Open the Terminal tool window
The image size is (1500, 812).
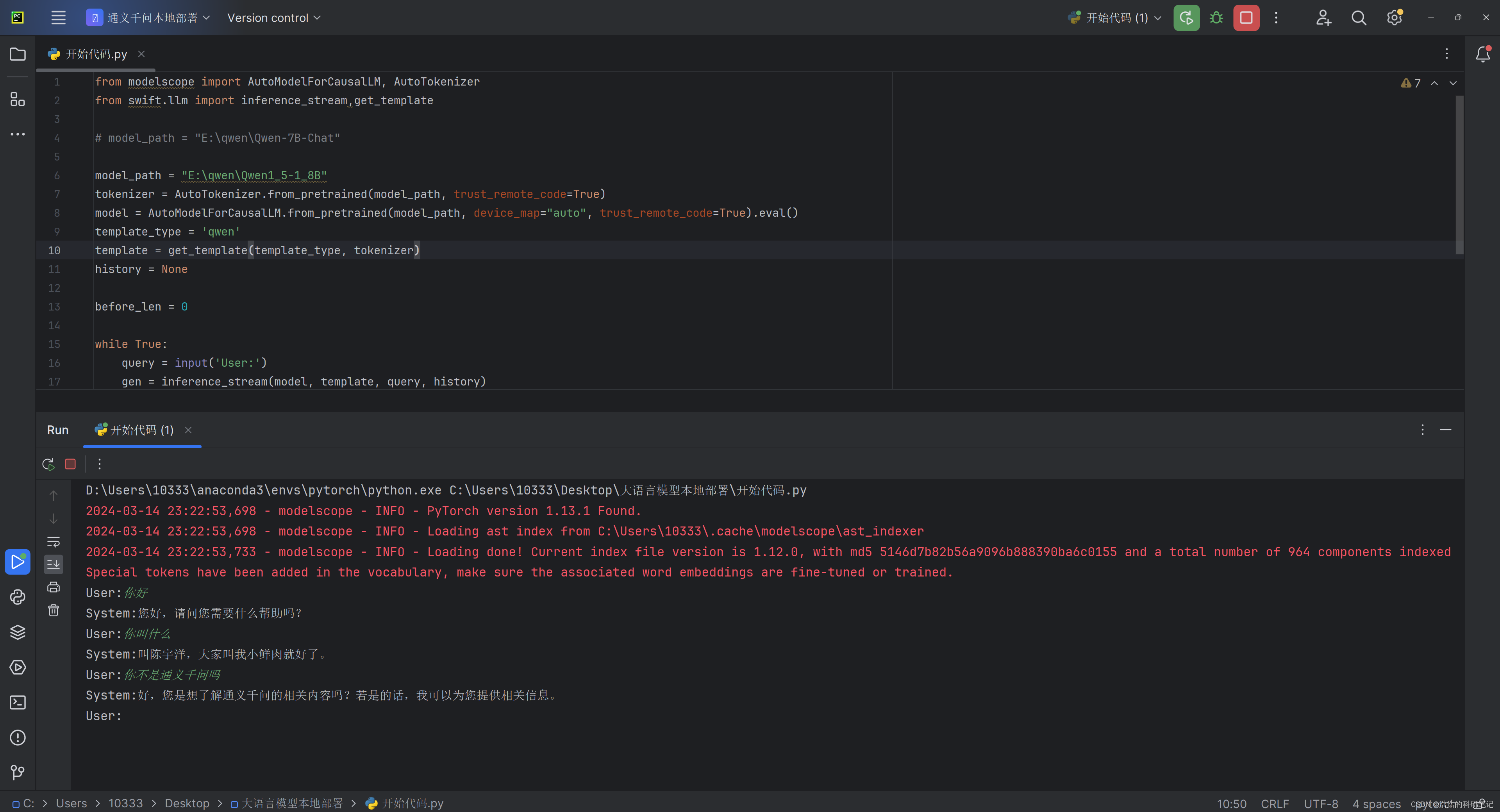click(x=18, y=703)
